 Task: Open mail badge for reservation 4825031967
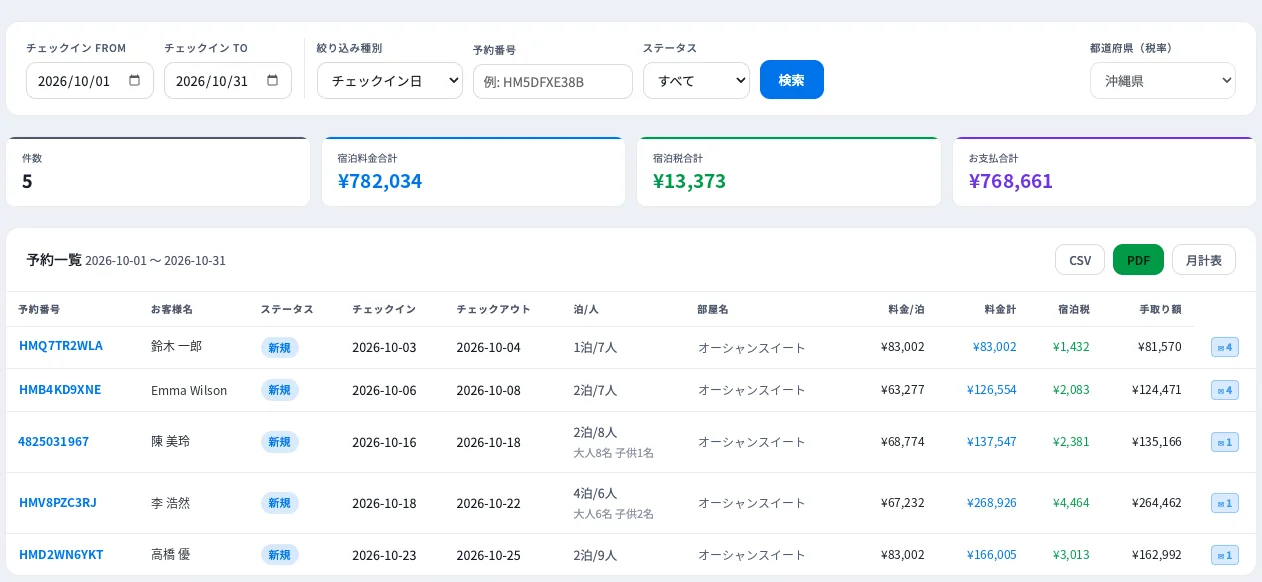1225,441
